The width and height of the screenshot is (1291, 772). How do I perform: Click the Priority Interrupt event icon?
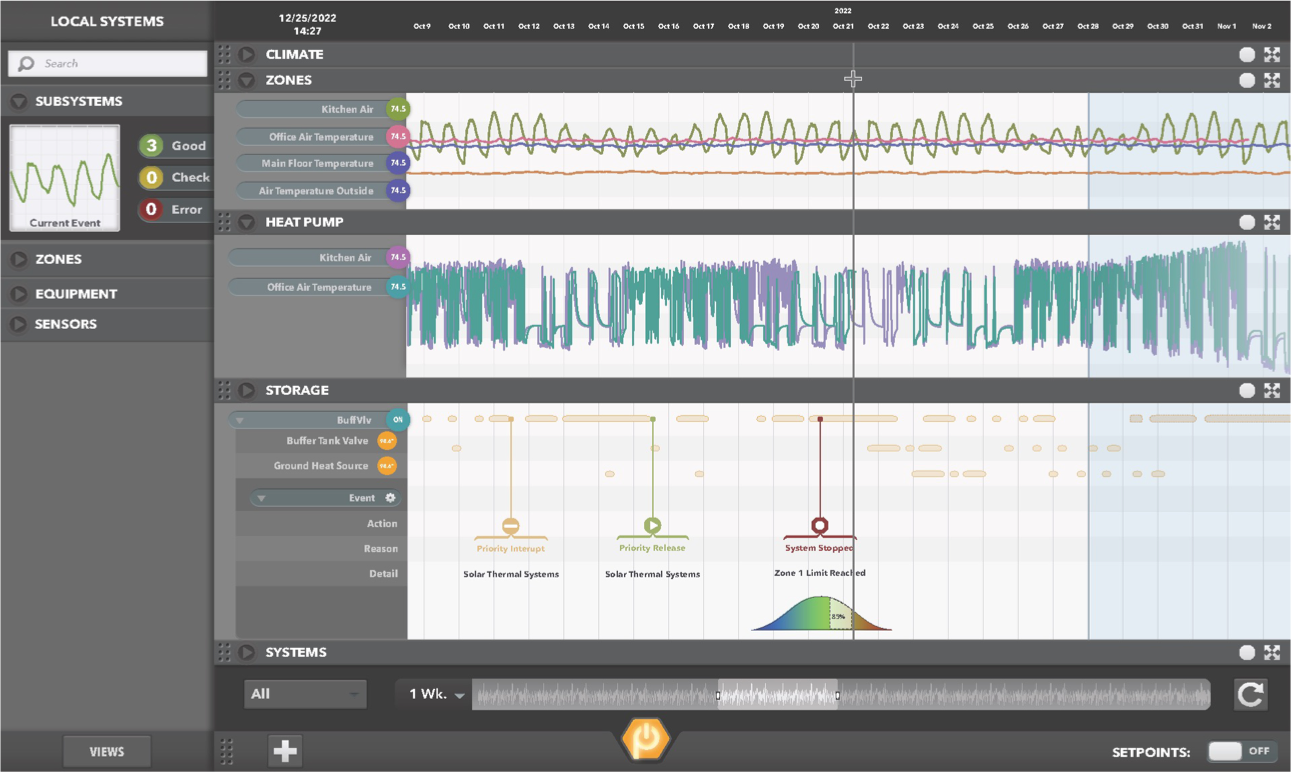pyautogui.click(x=511, y=526)
